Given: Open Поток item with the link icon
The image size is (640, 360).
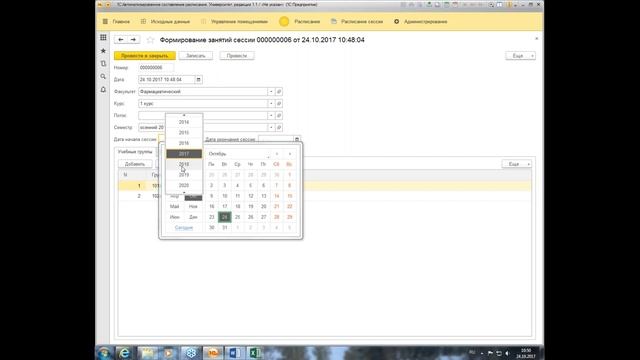Looking at the screenshot, I should 279,116.
